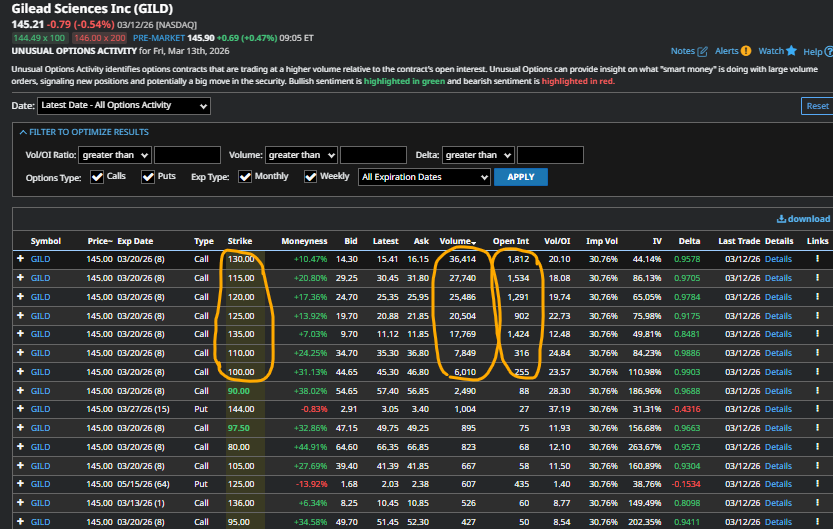Expand the plus icon on 130.00 strike row
Image resolution: width=833 pixels, height=529 pixels.
pos(19,258)
